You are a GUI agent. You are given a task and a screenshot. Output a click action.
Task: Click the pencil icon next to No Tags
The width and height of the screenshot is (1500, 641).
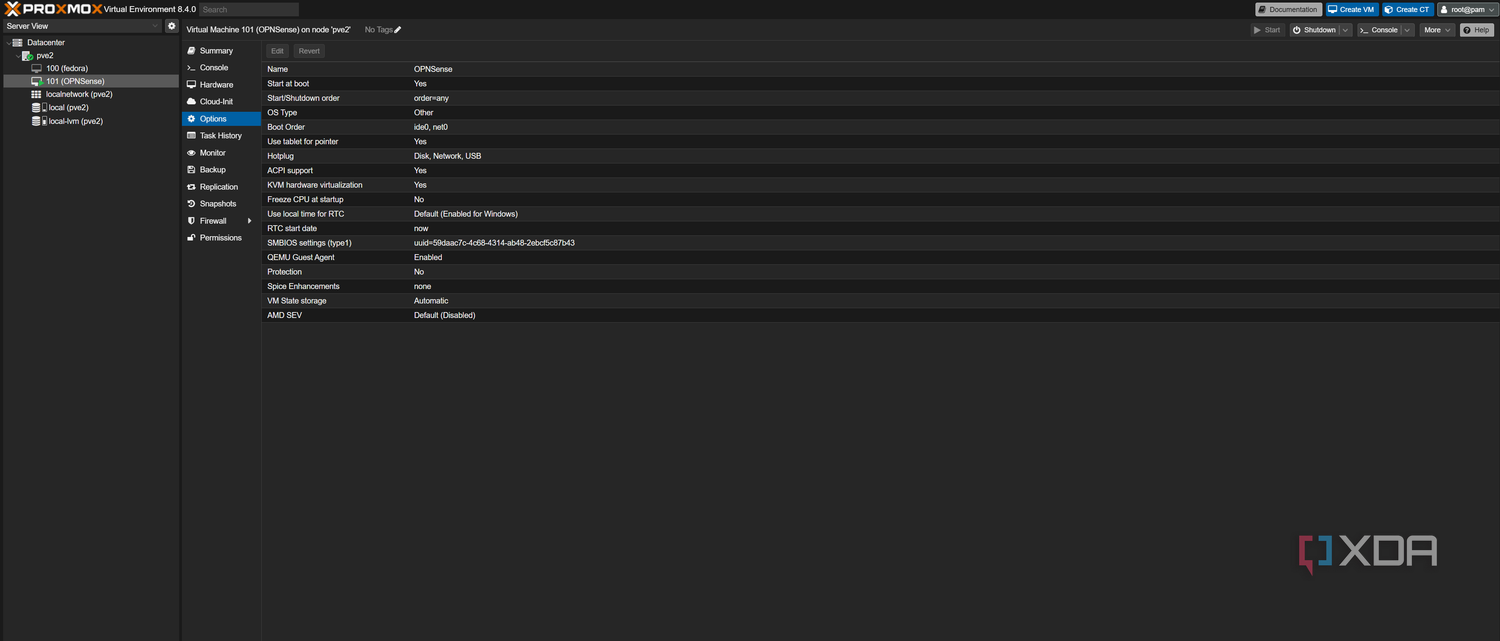pyautogui.click(x=398, y=30)
